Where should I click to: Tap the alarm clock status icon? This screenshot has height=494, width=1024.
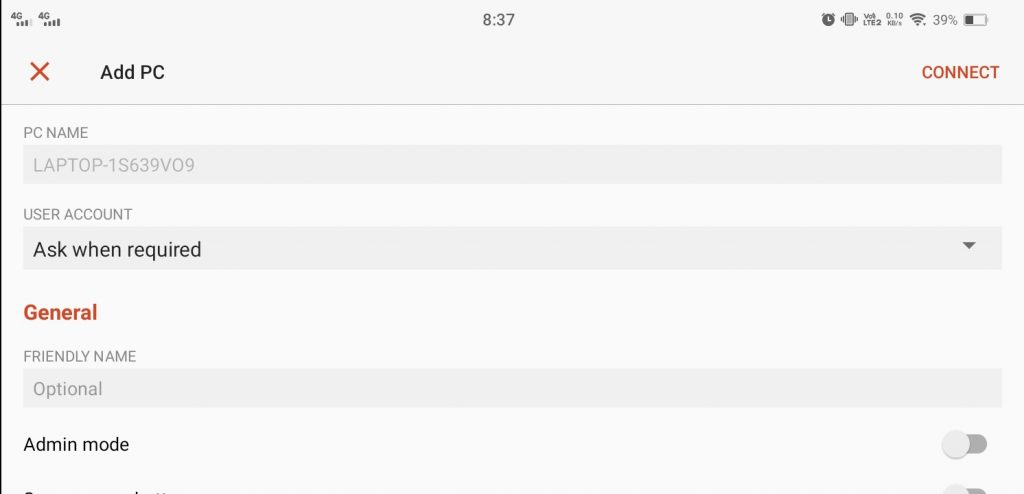(x=828, y=20)
